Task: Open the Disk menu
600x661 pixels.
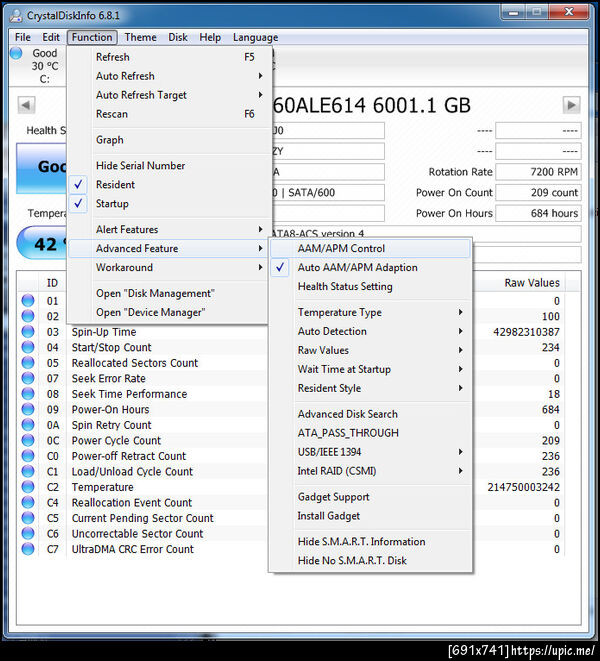Action: 178,38
